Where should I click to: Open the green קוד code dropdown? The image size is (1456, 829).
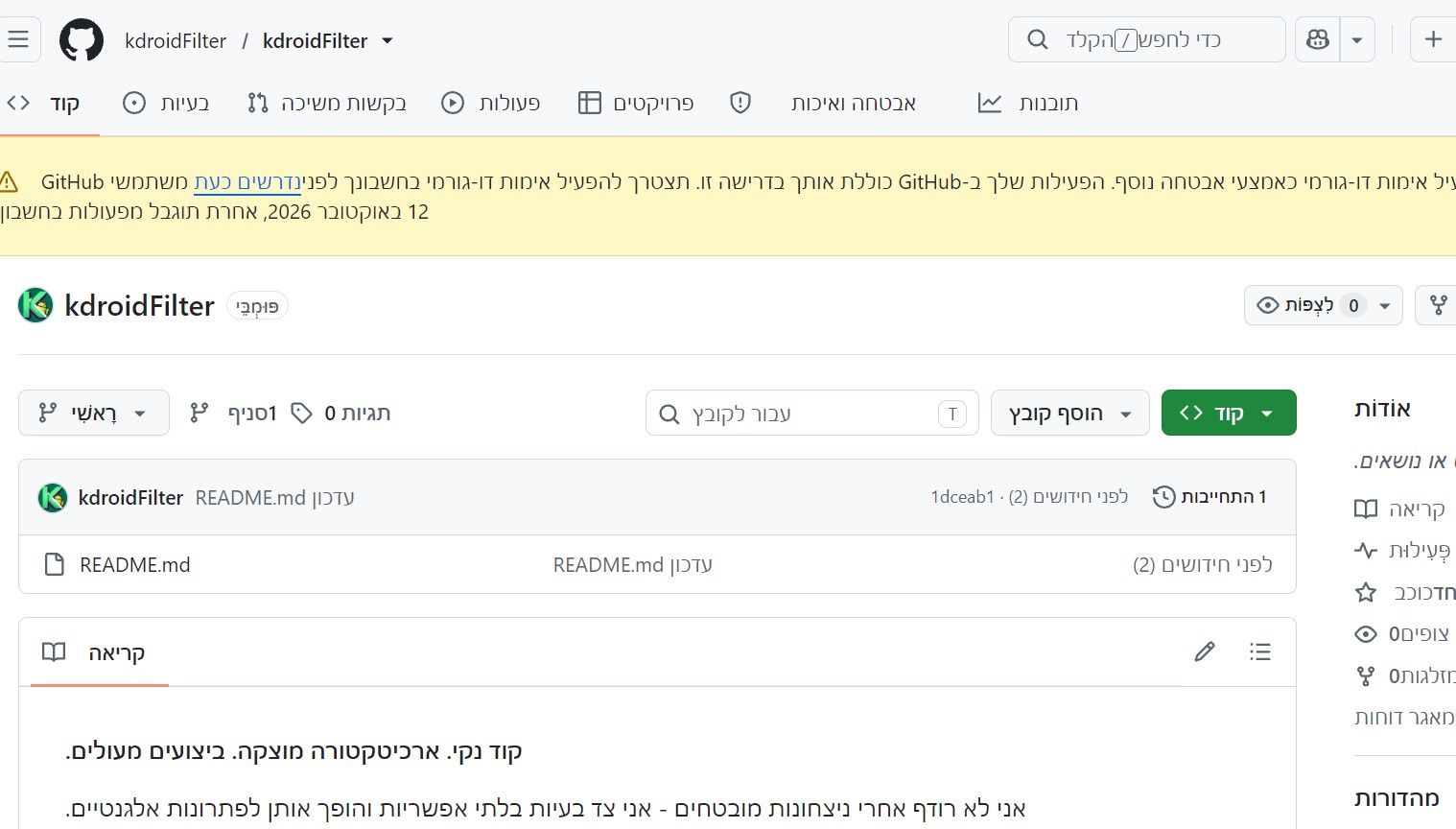point(1229,413)
